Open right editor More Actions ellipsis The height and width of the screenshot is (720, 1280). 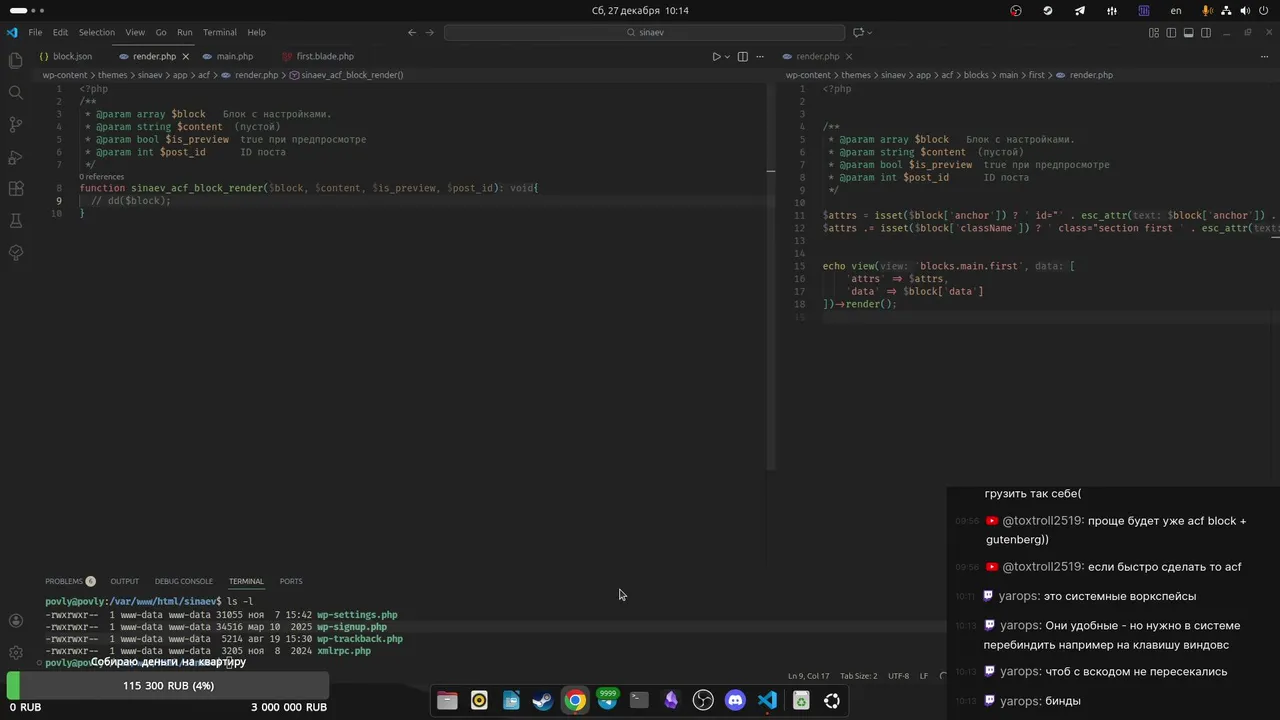[x=1264, y=57]
